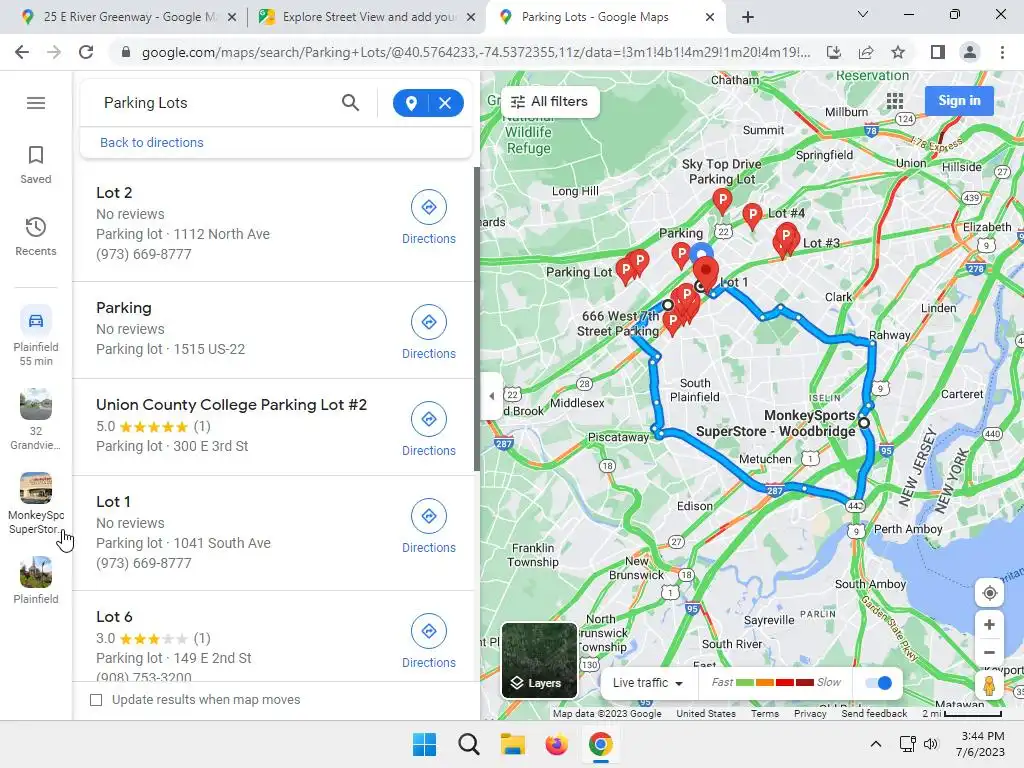Click the Sign in button

pos(959,101)
